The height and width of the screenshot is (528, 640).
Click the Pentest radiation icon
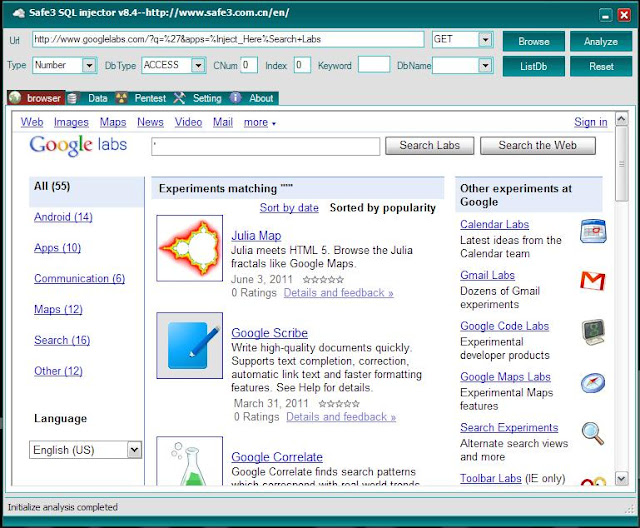(x=122, y=98)
